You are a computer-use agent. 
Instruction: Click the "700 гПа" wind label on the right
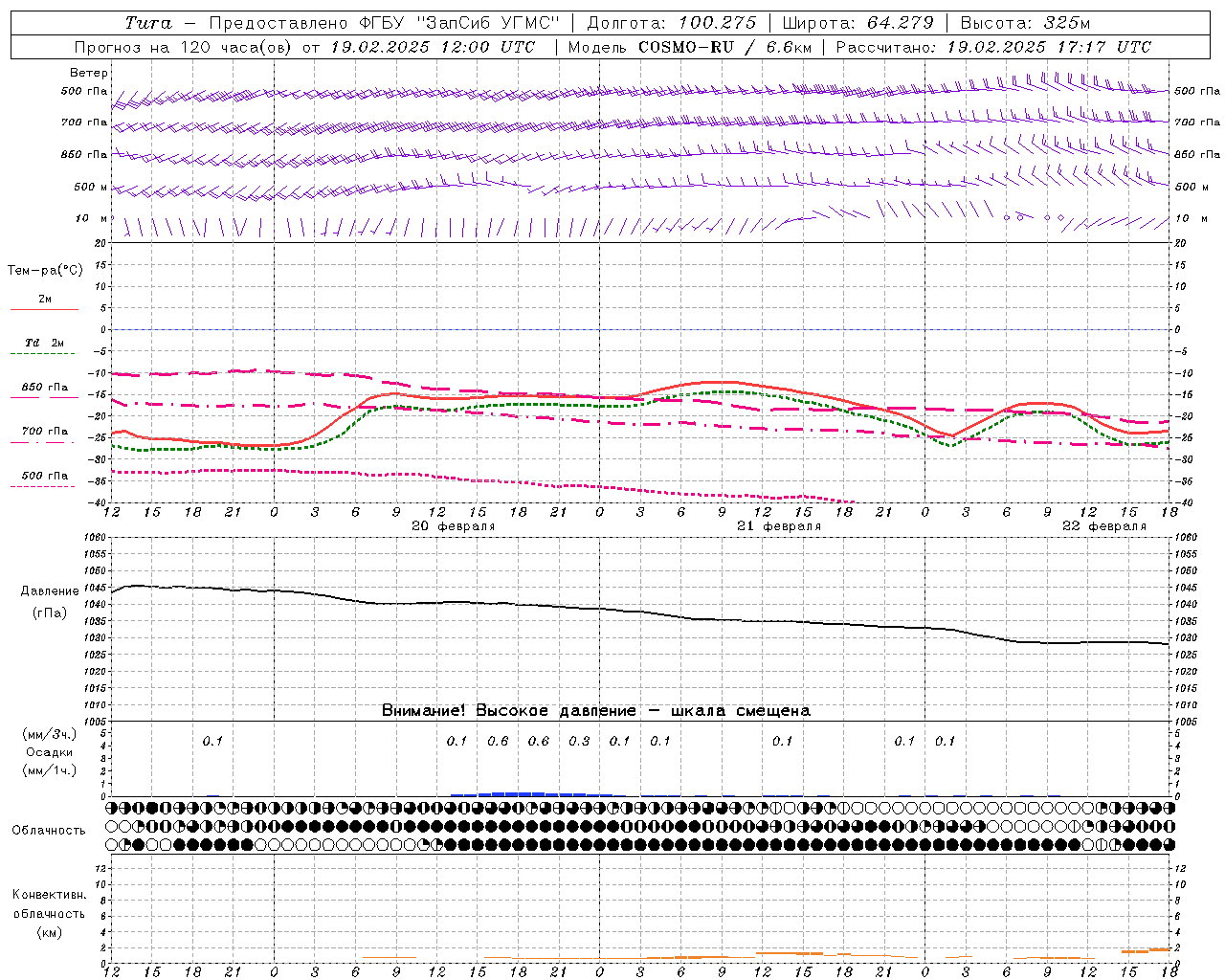(1197, 122)
